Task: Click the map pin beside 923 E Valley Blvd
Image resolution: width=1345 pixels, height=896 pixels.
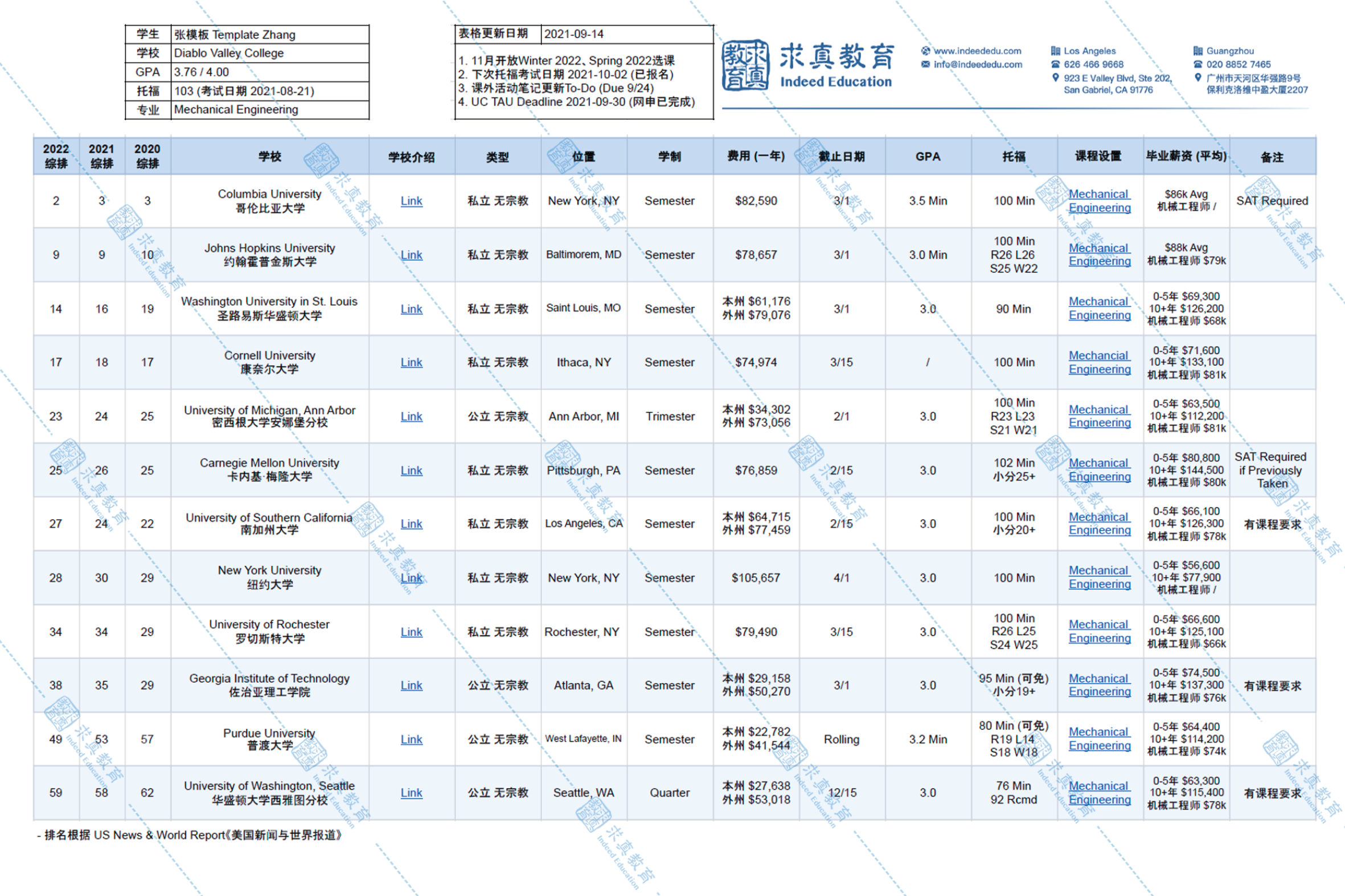Action: tap(1055, 78)
